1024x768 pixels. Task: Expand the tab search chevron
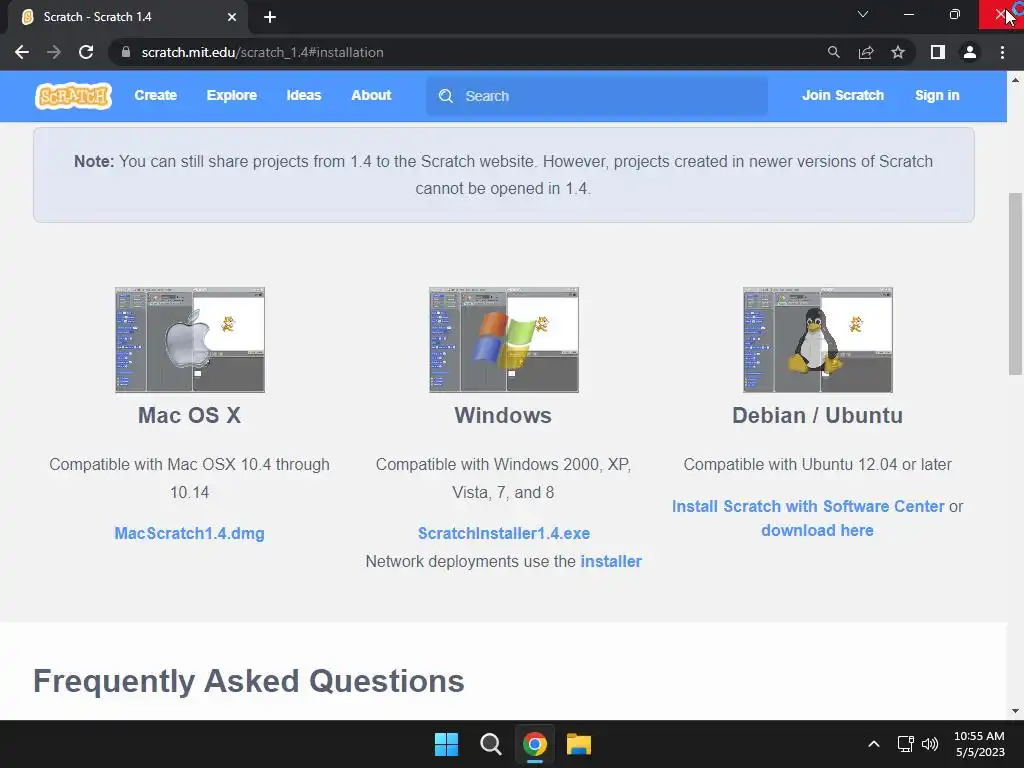point(863,14)
